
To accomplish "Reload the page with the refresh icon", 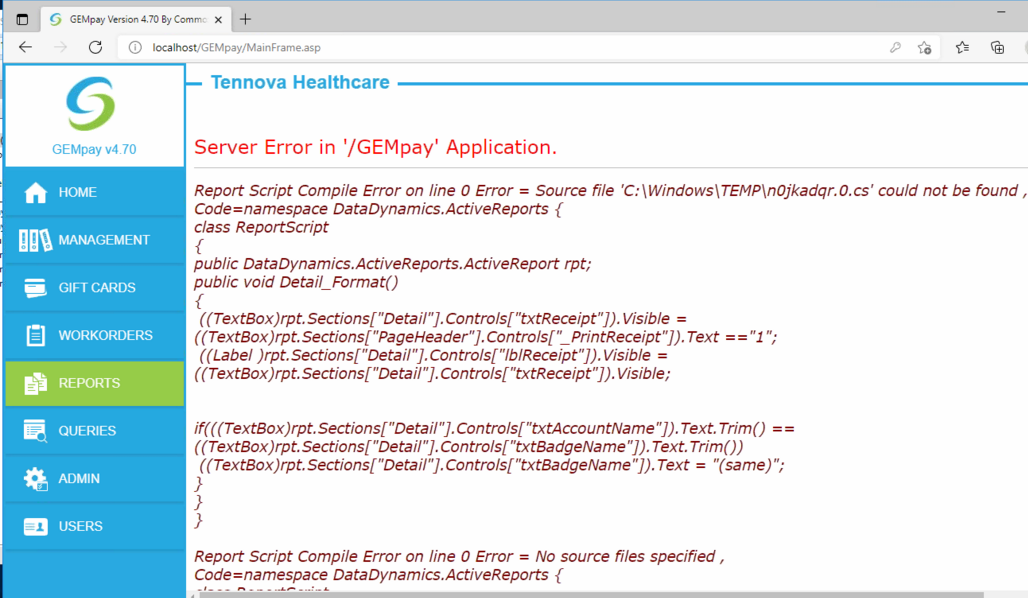I will (96, 47).
